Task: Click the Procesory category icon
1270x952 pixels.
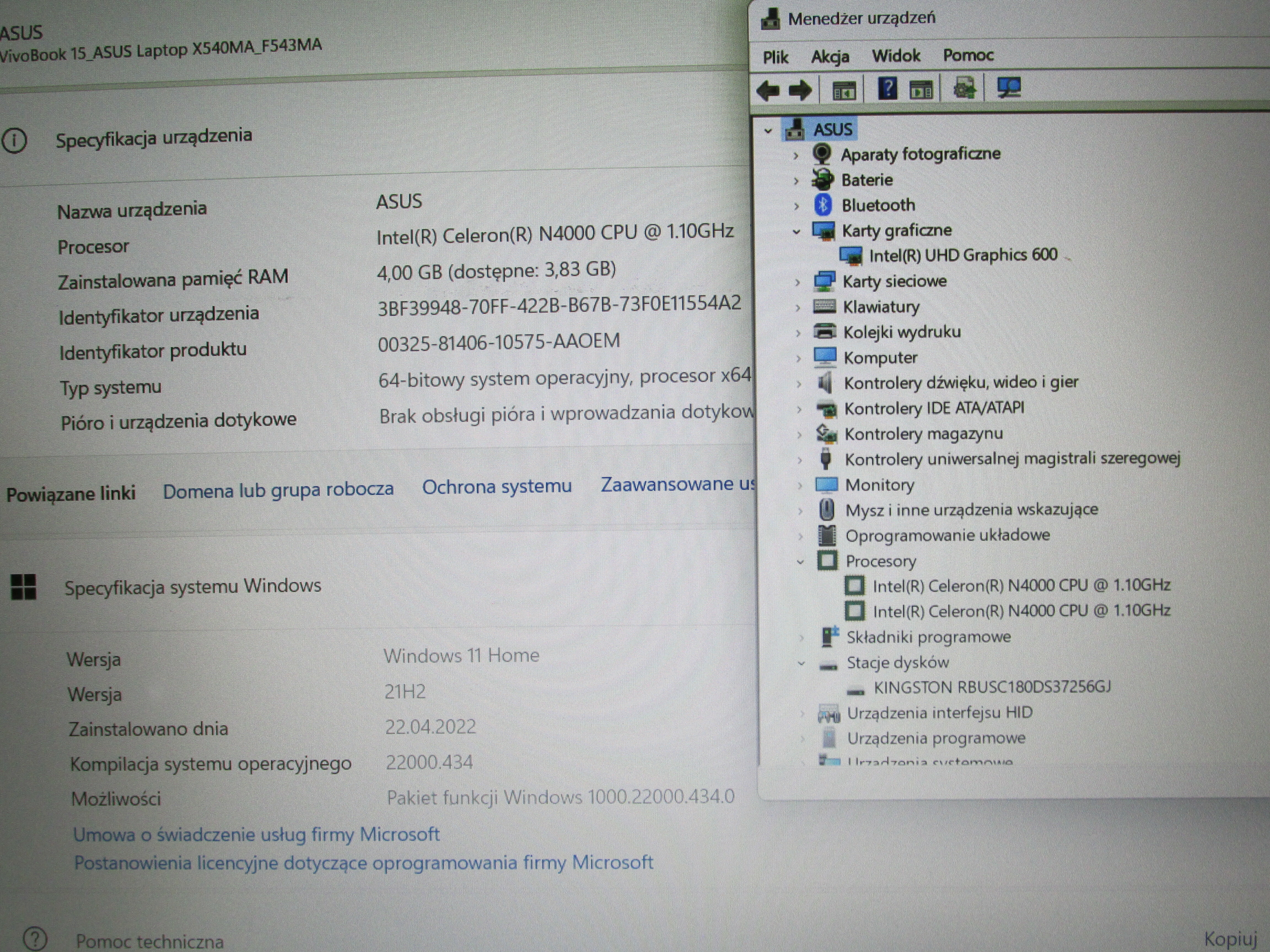Action: (x=827, y=561)
